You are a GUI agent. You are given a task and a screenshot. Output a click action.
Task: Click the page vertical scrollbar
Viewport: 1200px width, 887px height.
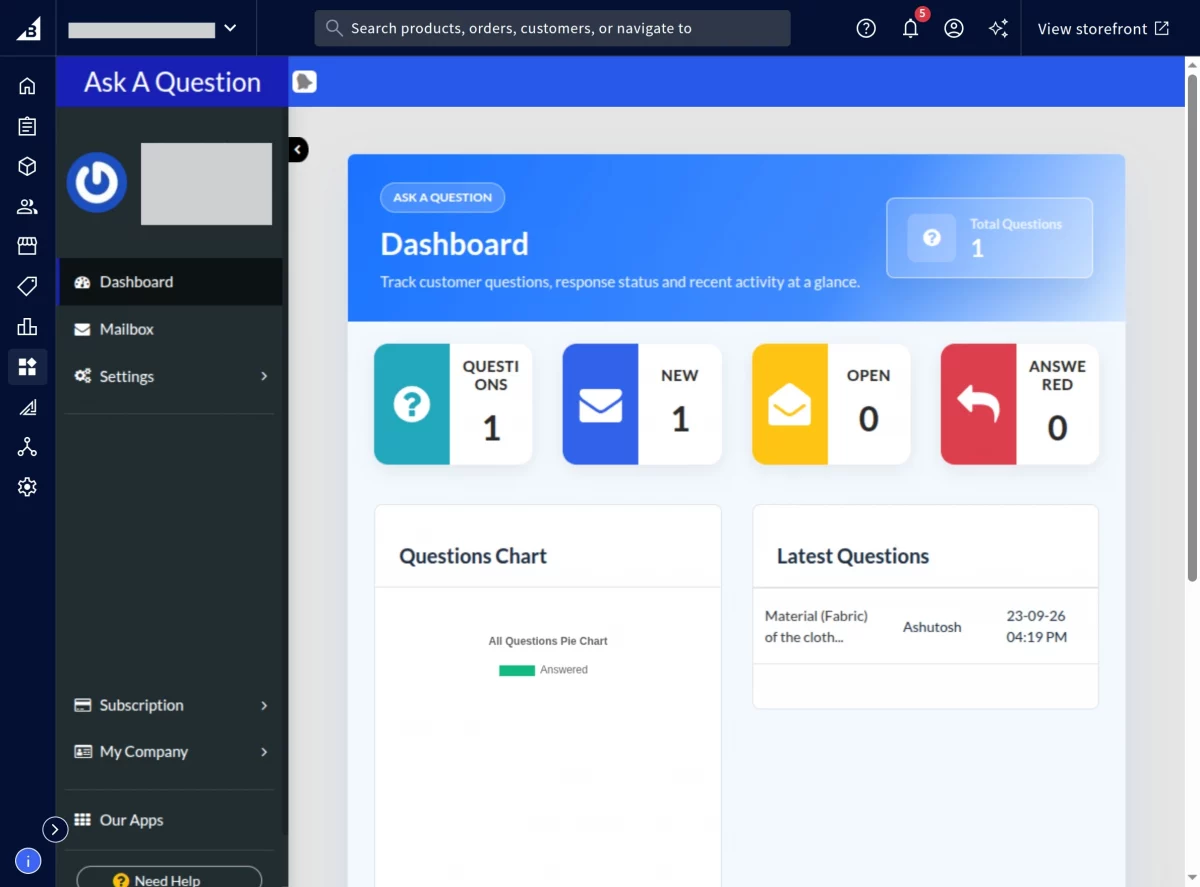(x=1192, y=328)
